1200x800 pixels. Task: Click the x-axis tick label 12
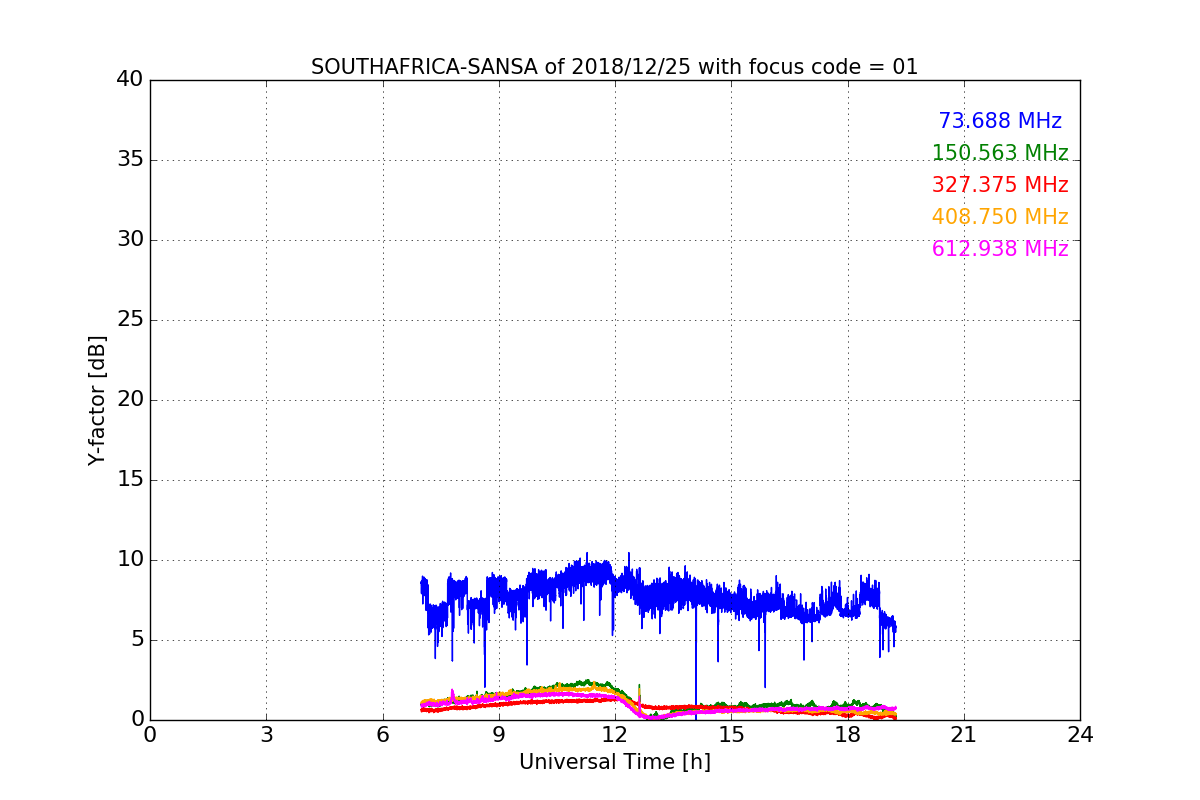tap(615, 735)
